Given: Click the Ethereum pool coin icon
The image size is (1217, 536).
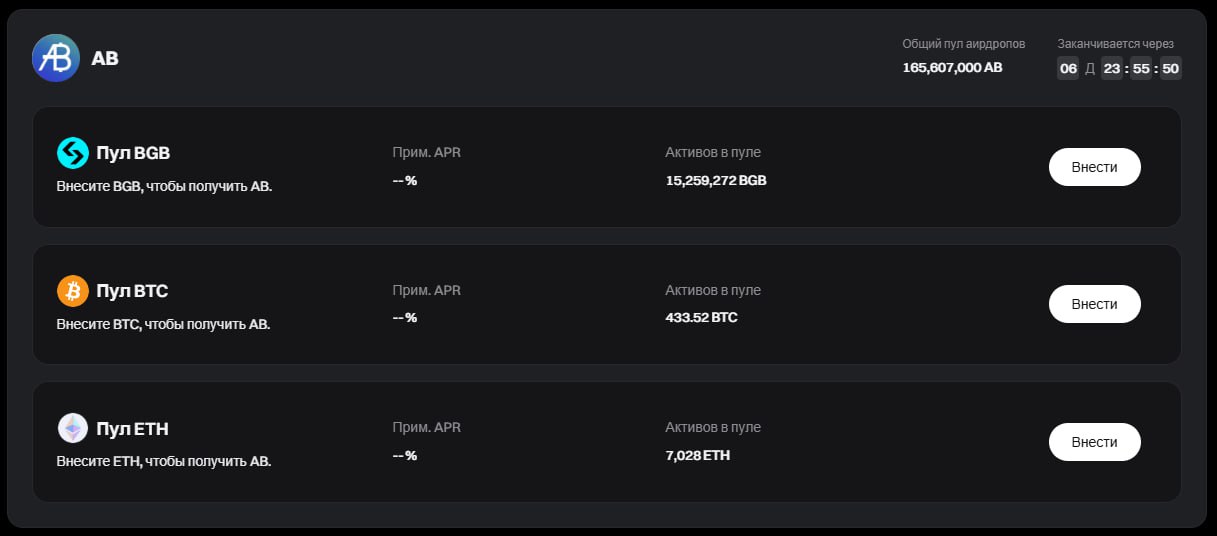Looking at the screenshot, I should (x=73, y=429).
